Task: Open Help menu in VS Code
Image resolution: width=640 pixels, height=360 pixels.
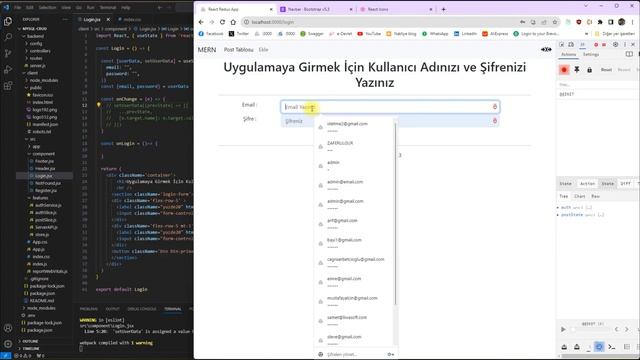Action: tap(126, 7)
